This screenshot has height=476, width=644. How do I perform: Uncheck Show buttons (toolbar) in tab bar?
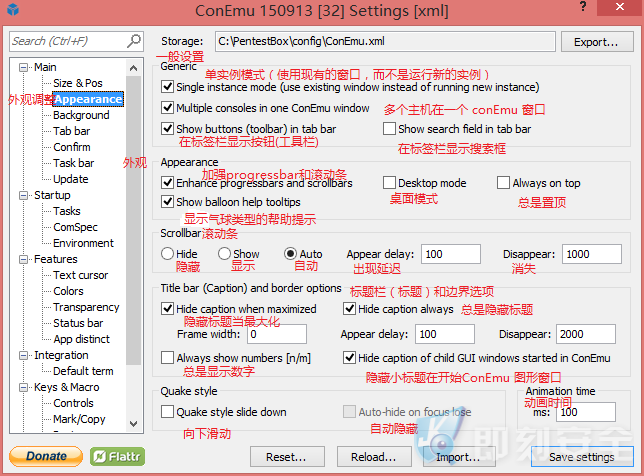pos(167,129)
